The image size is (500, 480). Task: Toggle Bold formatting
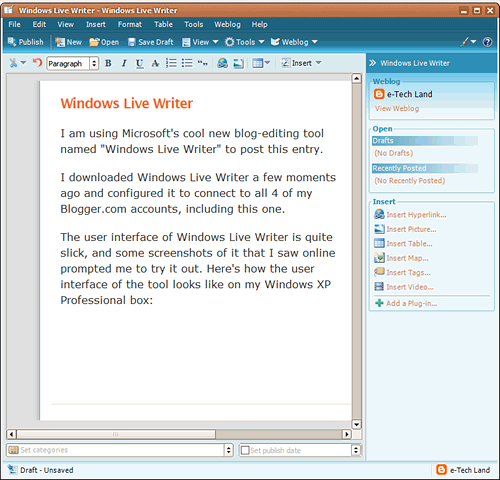108,63
